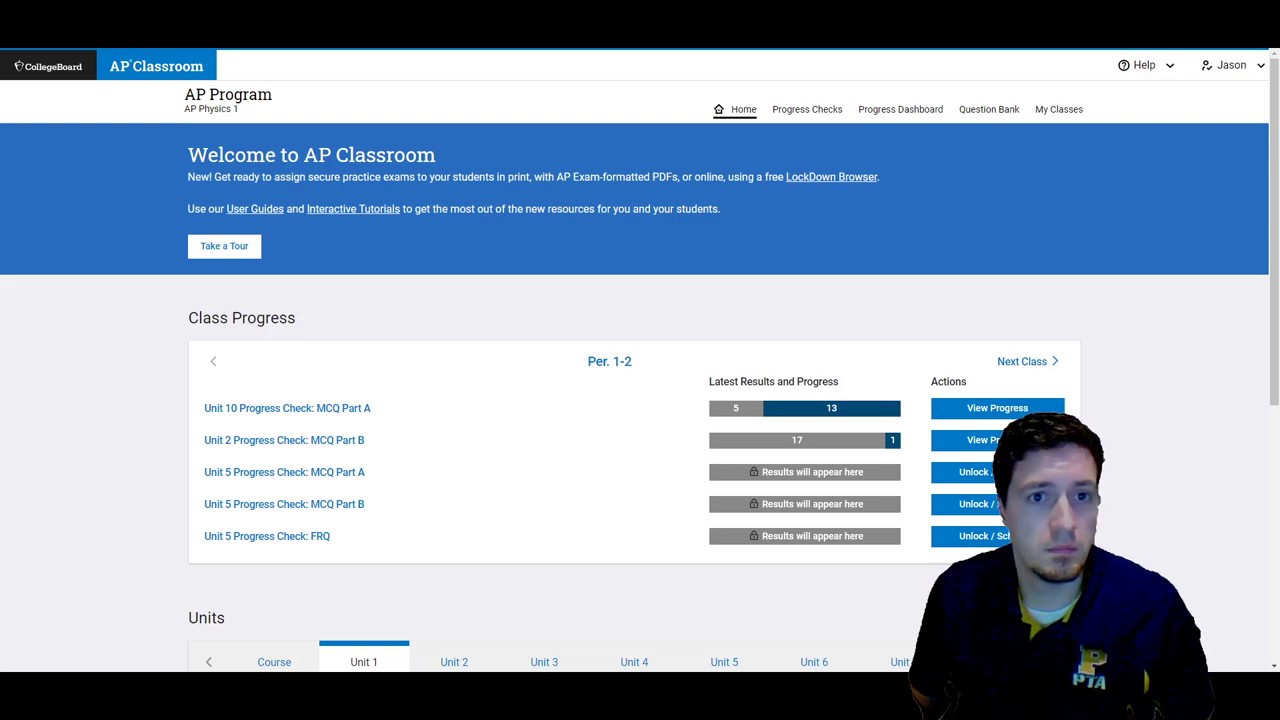Click the Home house icon
Screen dimensions: 1280x720
(x=718, y=109)
